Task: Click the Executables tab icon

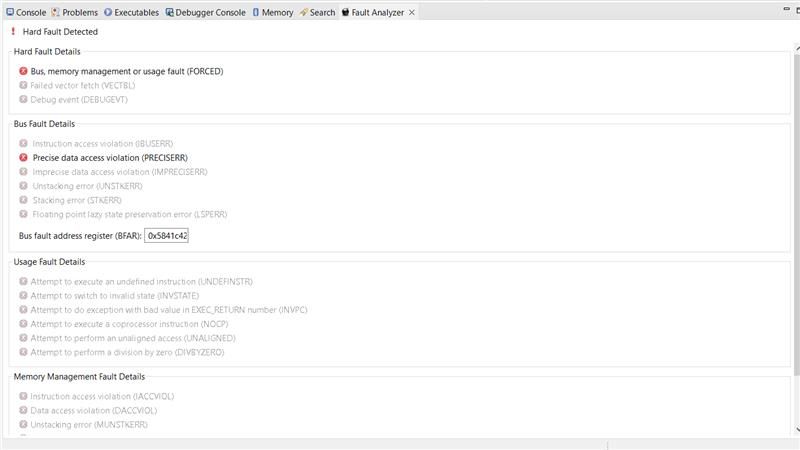Action: 108,12
